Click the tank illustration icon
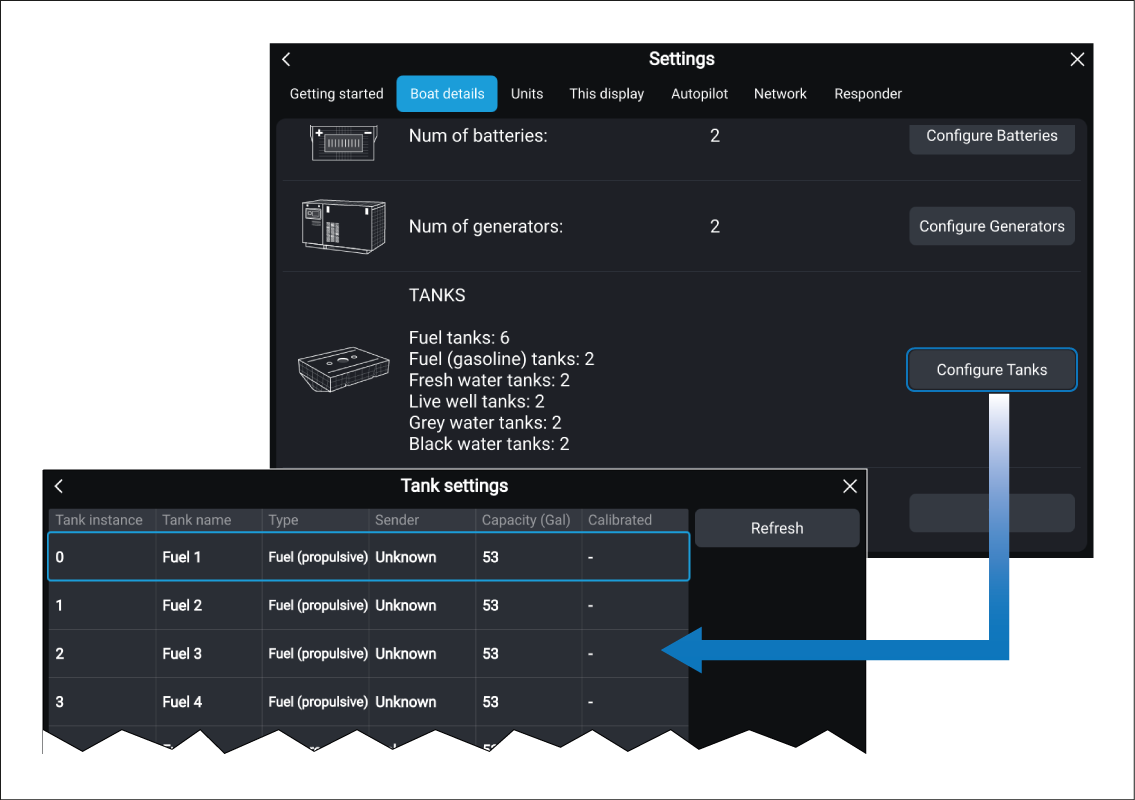 343,370
